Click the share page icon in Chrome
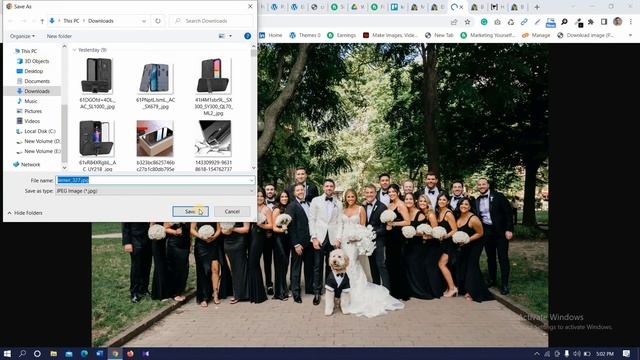Viewport: 640px width, 360px height. tap(454, 22)
